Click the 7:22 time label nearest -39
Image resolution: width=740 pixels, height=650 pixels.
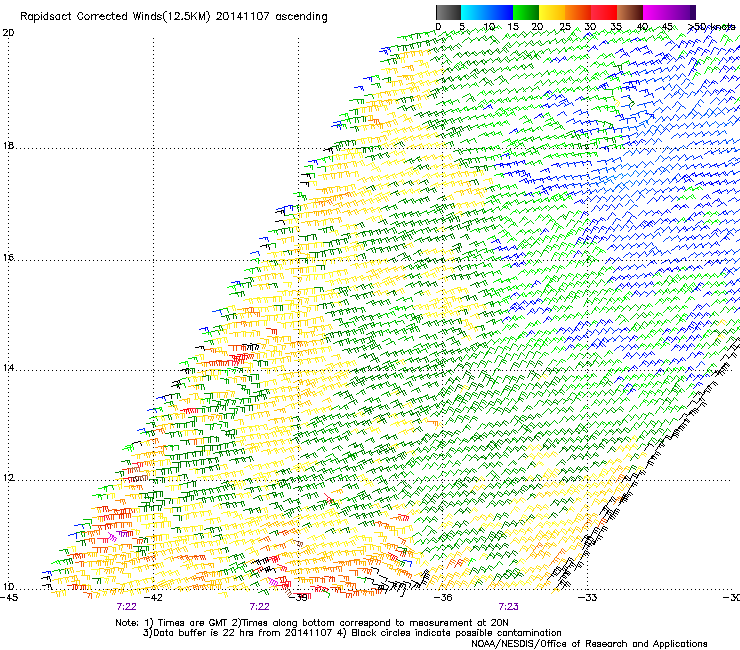point(260,607)
